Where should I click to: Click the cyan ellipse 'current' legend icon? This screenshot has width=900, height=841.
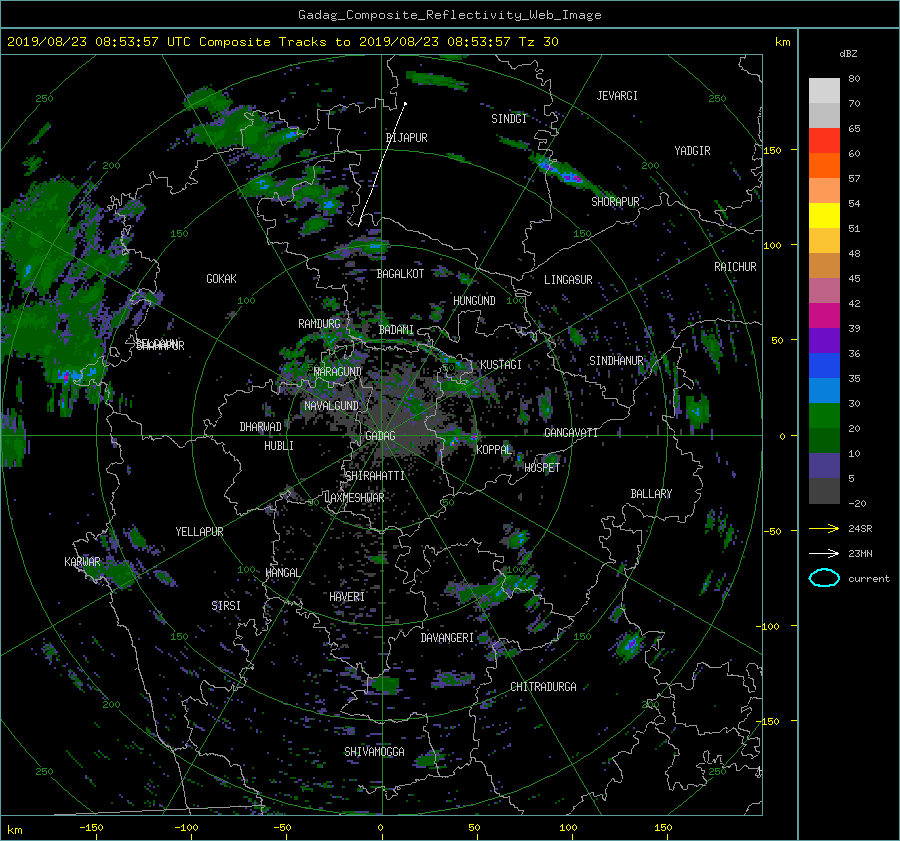(824, 578)
